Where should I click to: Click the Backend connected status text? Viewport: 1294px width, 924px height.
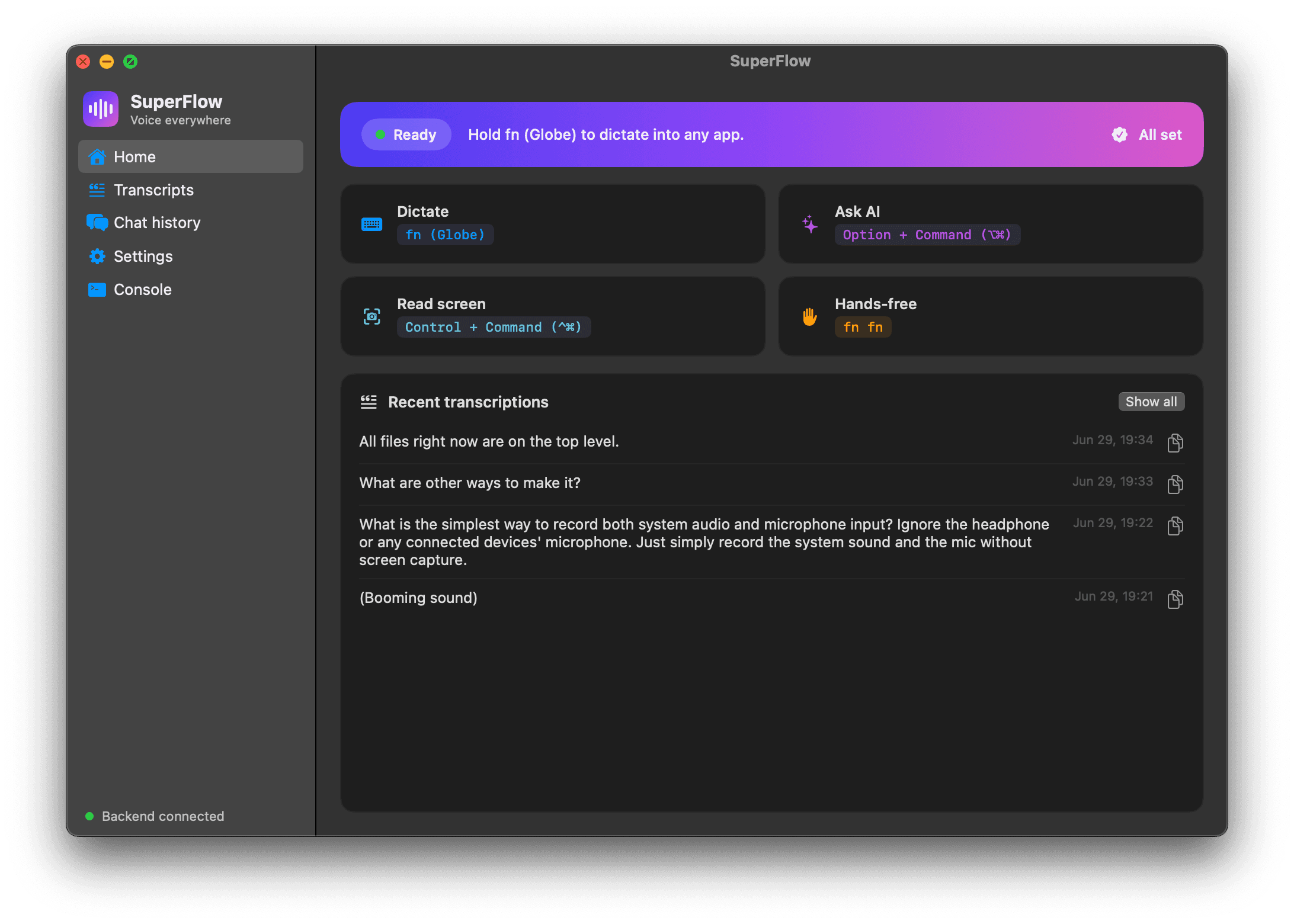(x=163, y=816)
